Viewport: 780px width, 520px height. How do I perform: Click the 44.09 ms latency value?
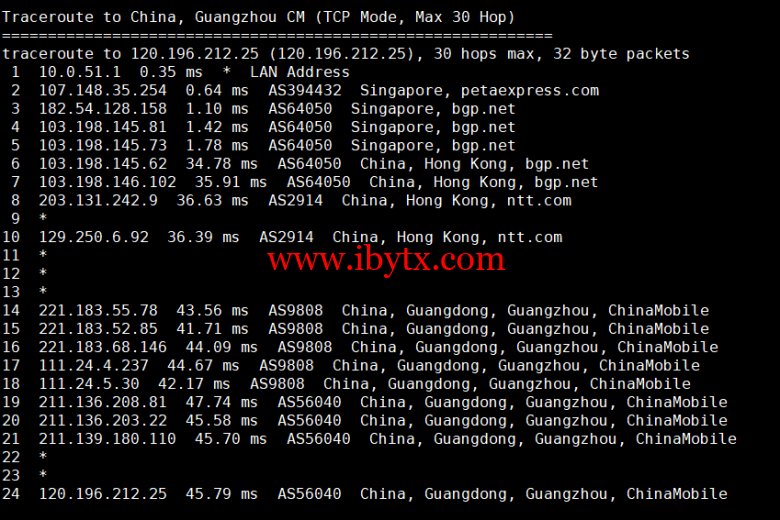point(221,347)
